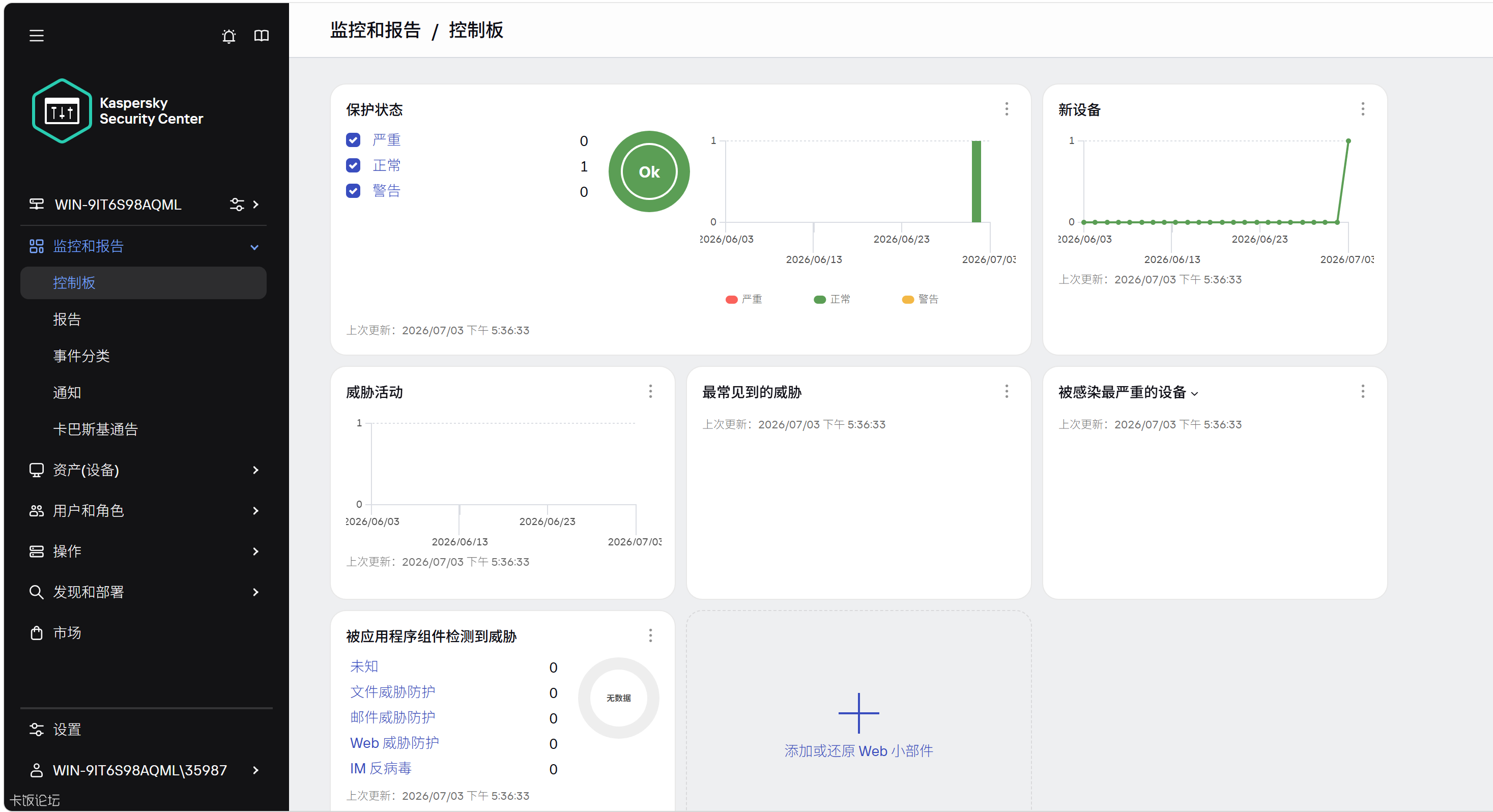1493x812 pixels.
Task: Uncheck the 警告 checkbox
Action: [353, 191]
